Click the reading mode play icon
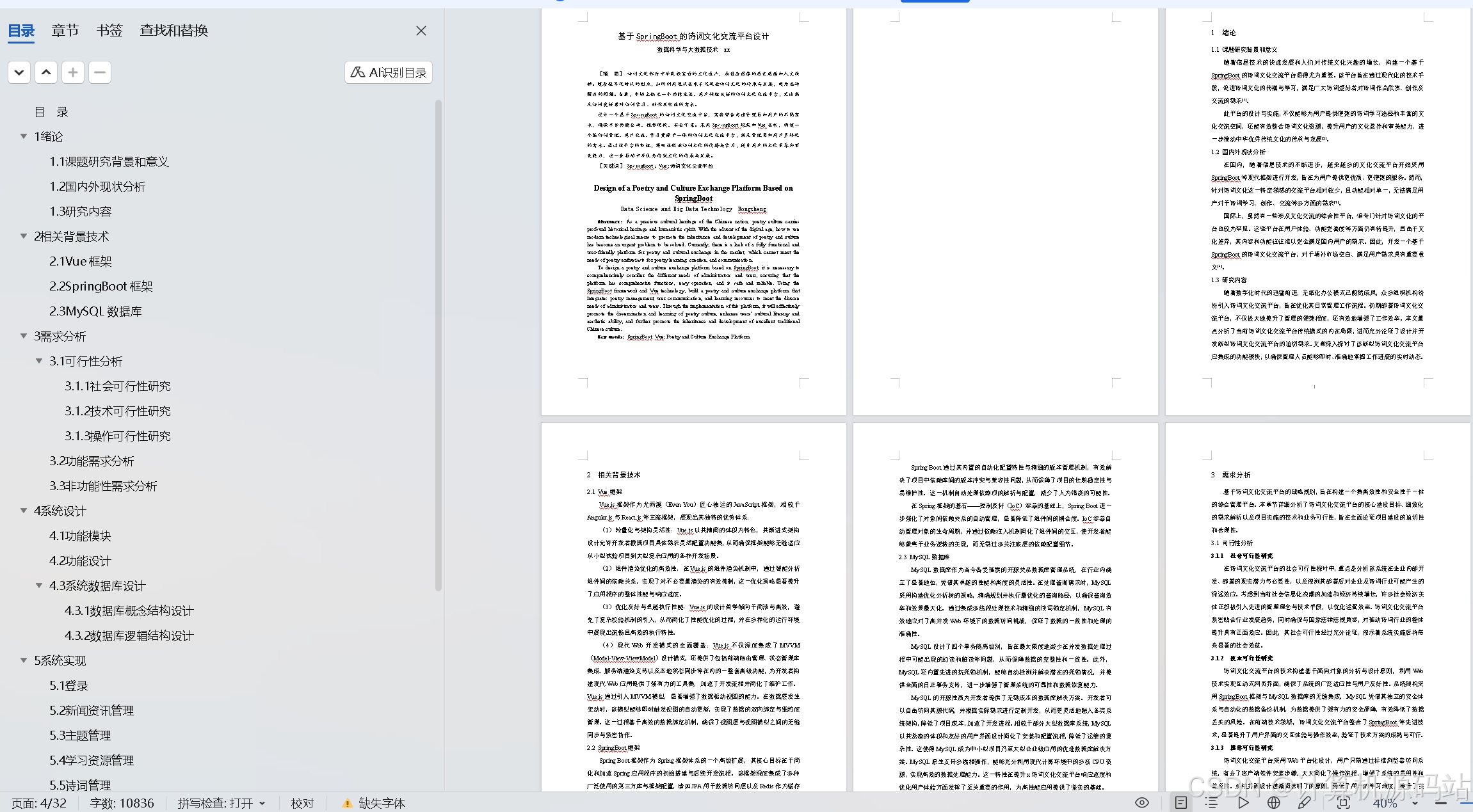This screenshot has width=1473, height=812. click(x=1243, y=802)
